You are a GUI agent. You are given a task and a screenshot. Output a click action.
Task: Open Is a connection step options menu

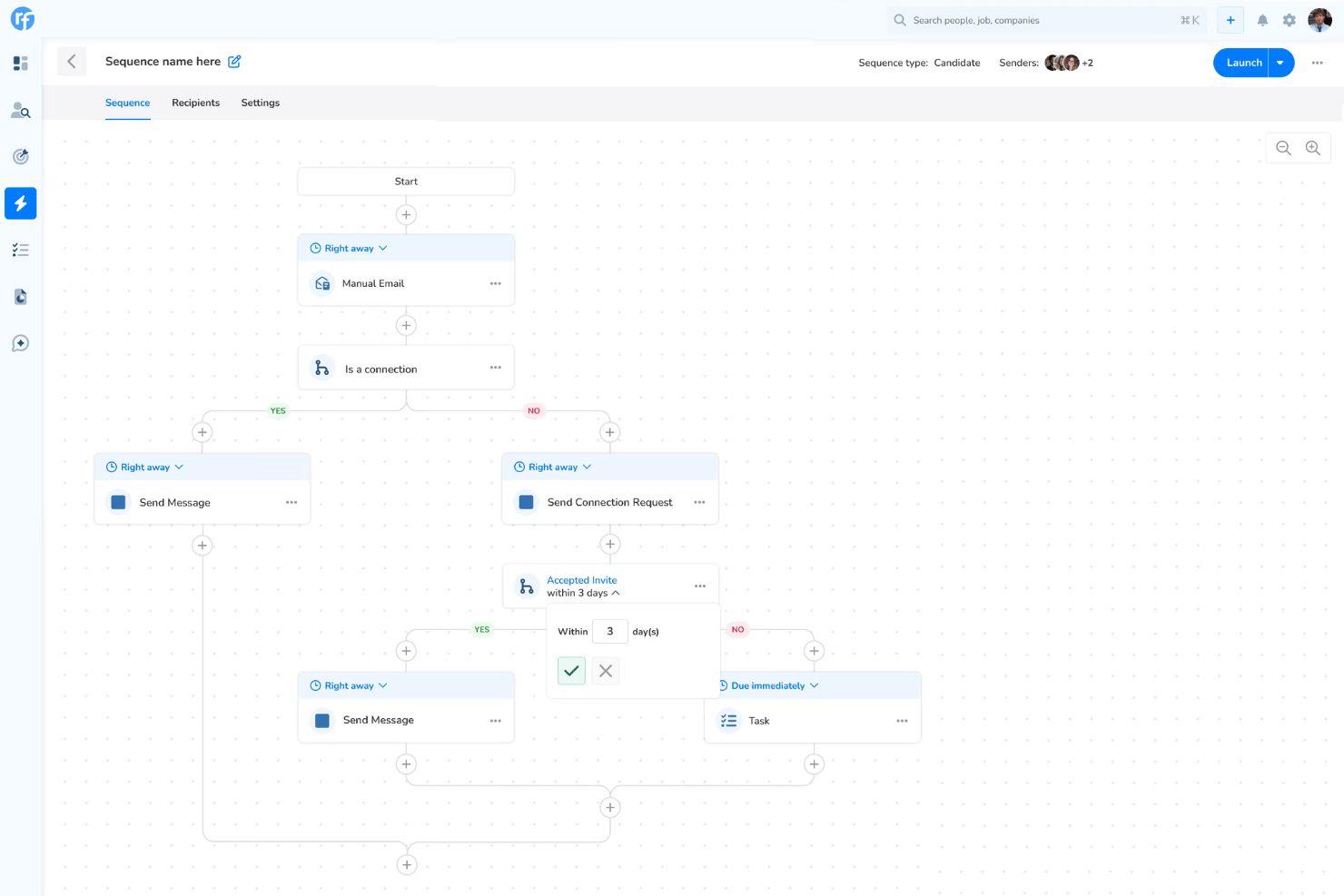pos(496,368)
